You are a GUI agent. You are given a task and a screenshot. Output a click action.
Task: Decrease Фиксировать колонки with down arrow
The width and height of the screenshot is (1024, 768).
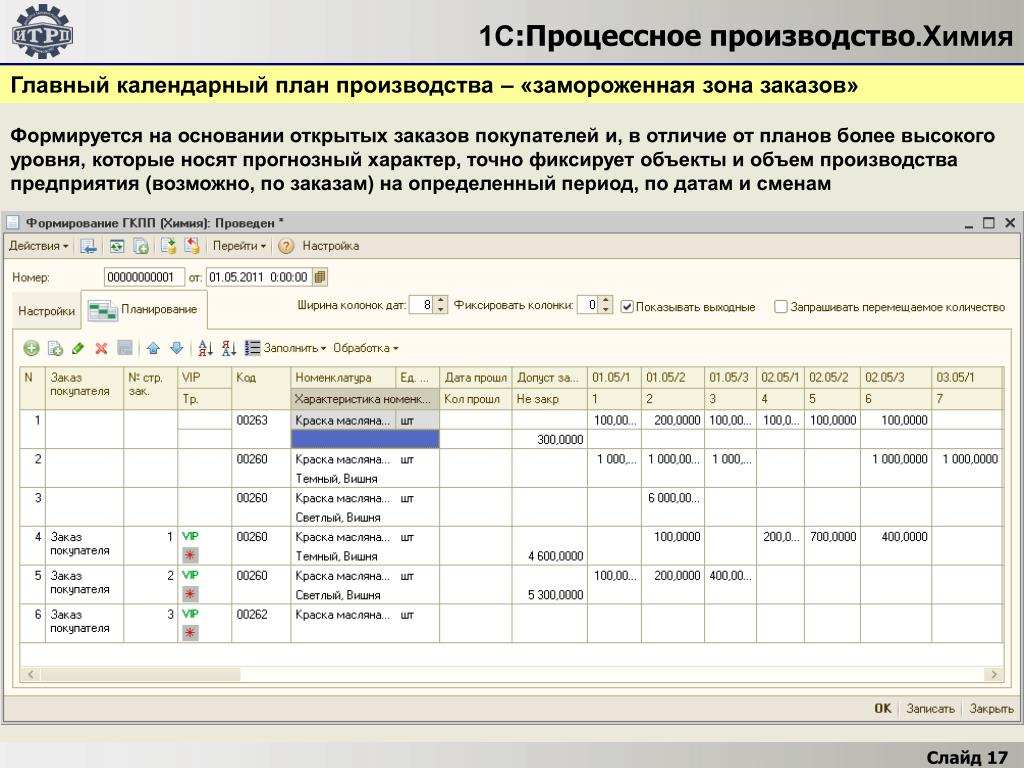click(x=606, y=309)
